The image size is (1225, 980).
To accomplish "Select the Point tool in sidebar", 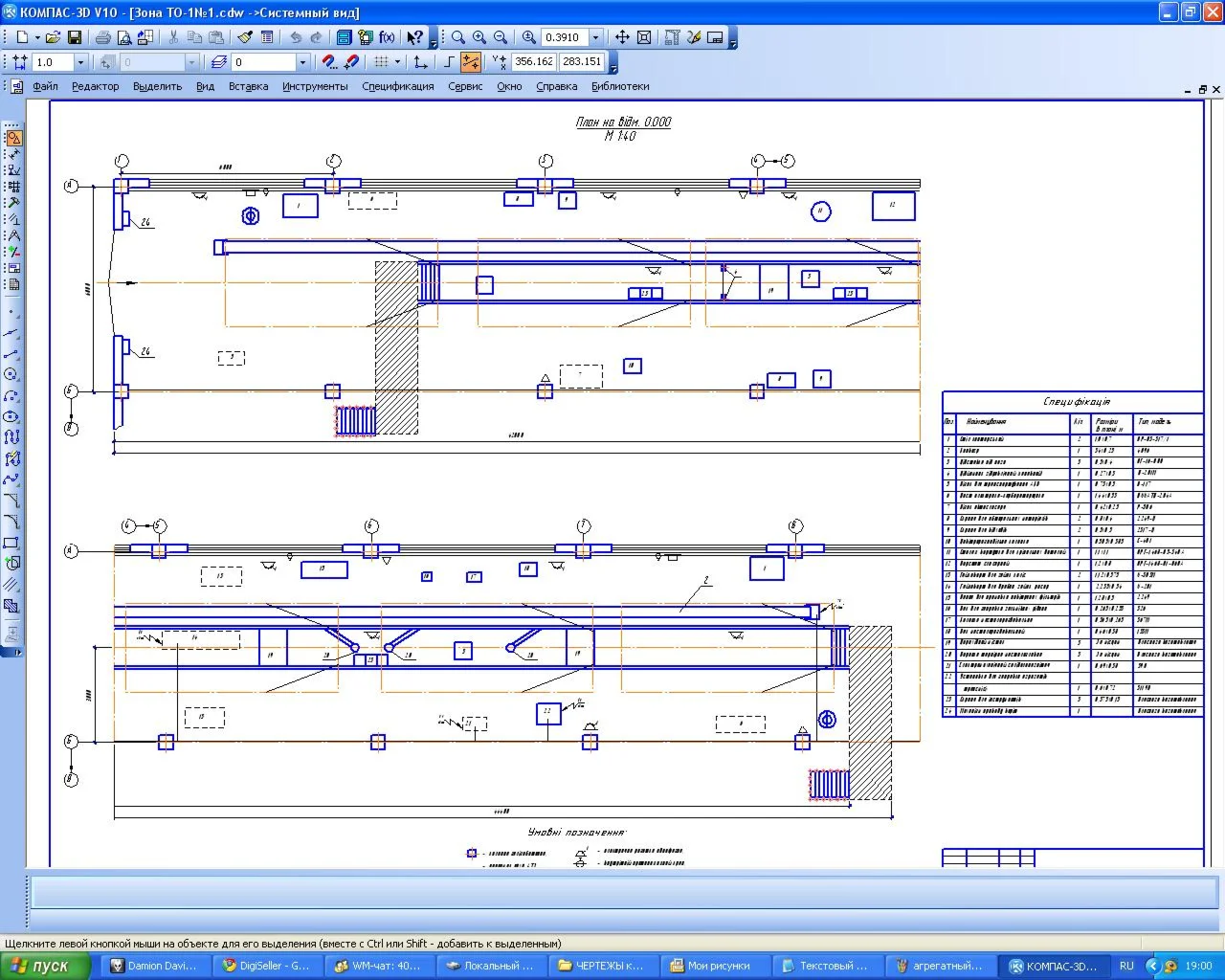I will pos(11,312).
